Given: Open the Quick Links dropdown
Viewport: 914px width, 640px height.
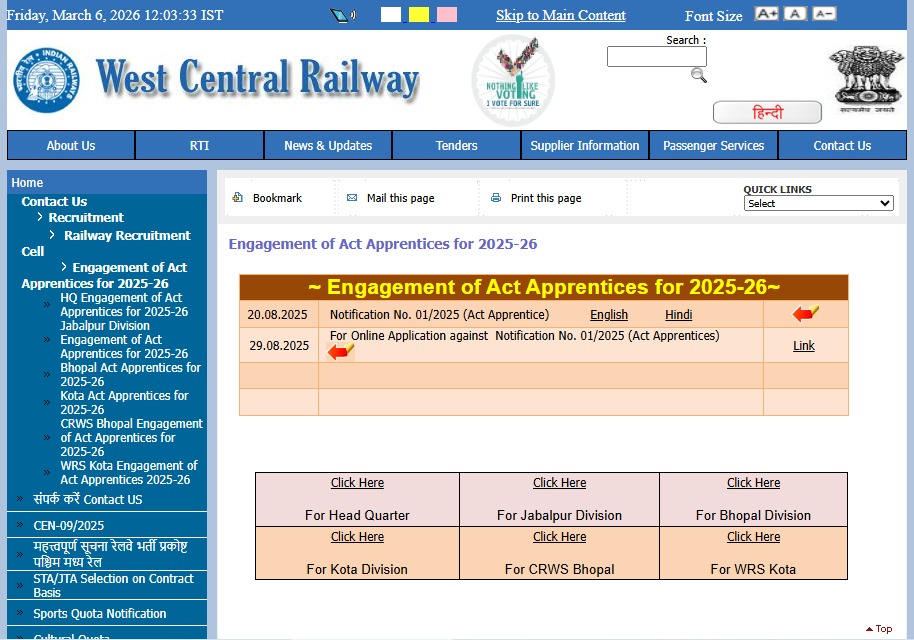Looking at the screenshot, I should pyautogui.click(x=818, y=203).
